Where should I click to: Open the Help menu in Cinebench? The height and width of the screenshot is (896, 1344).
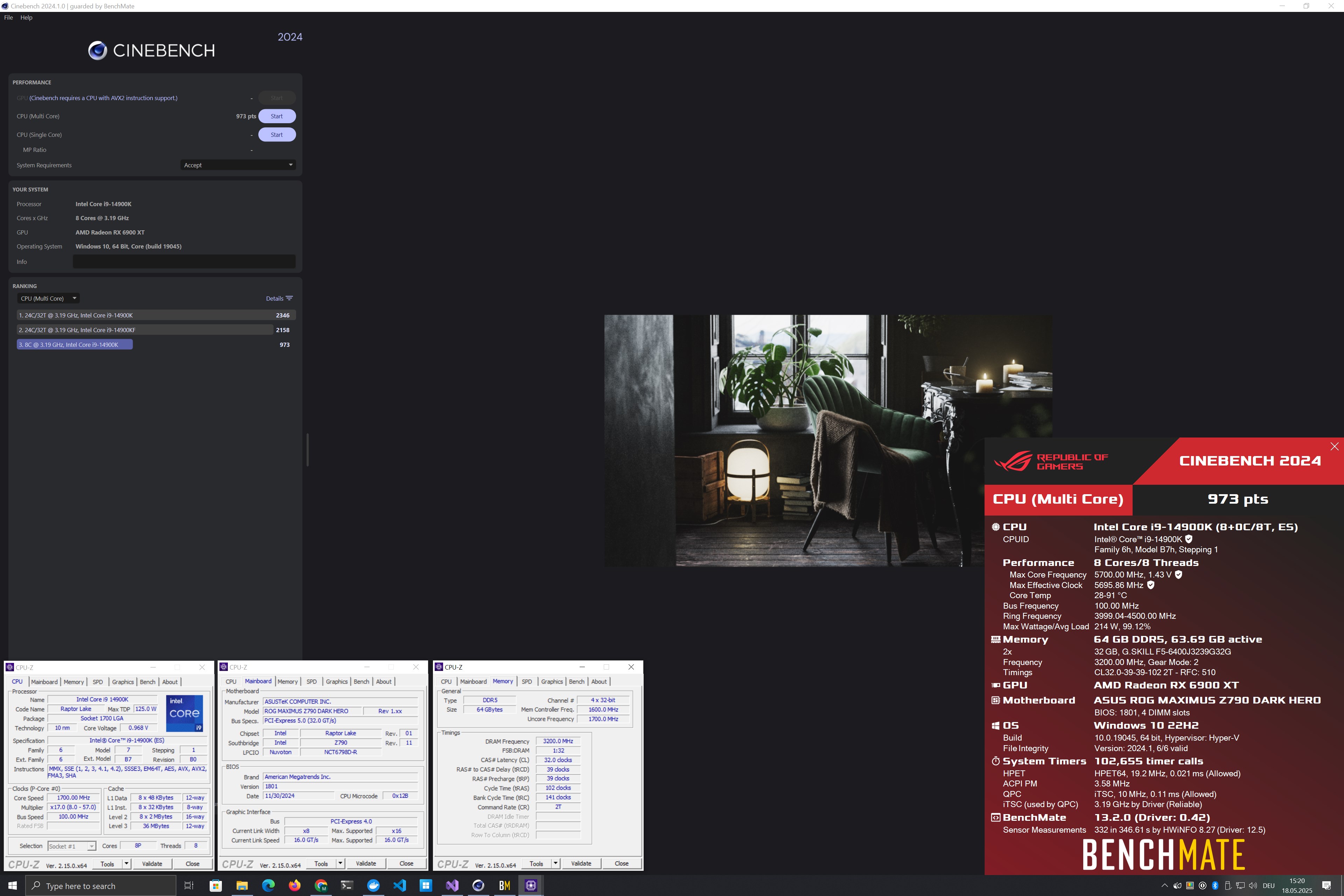[26, 18]
